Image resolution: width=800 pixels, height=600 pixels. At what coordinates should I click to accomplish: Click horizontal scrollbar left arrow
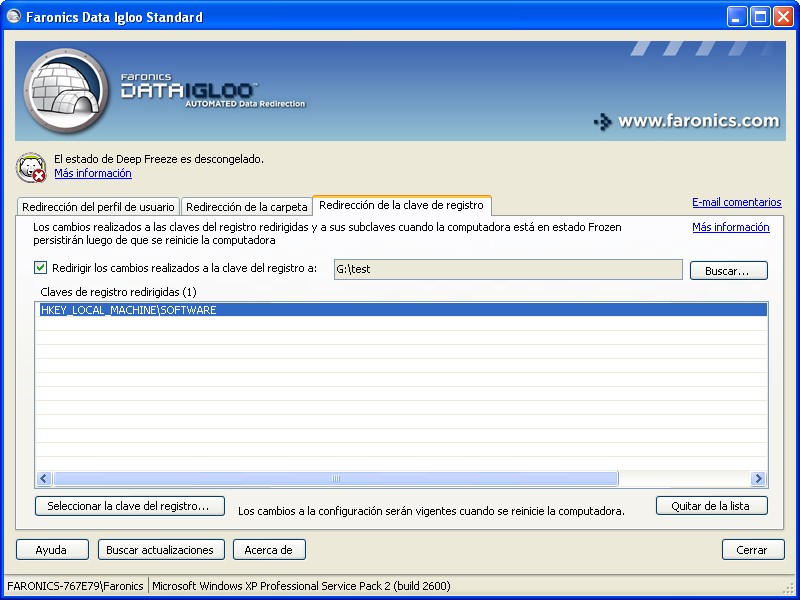point(43,478)
